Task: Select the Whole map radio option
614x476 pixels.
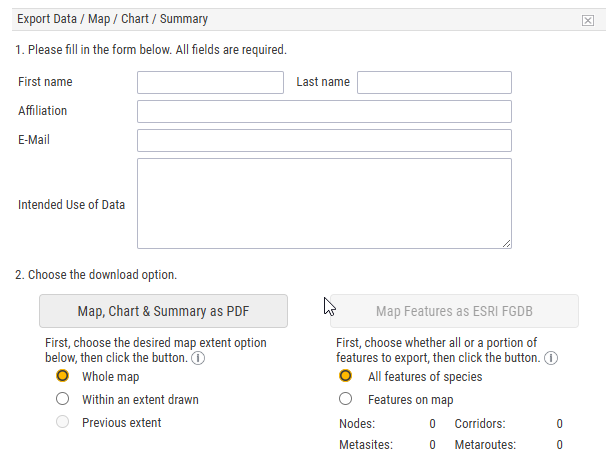Action: point(63,376)
